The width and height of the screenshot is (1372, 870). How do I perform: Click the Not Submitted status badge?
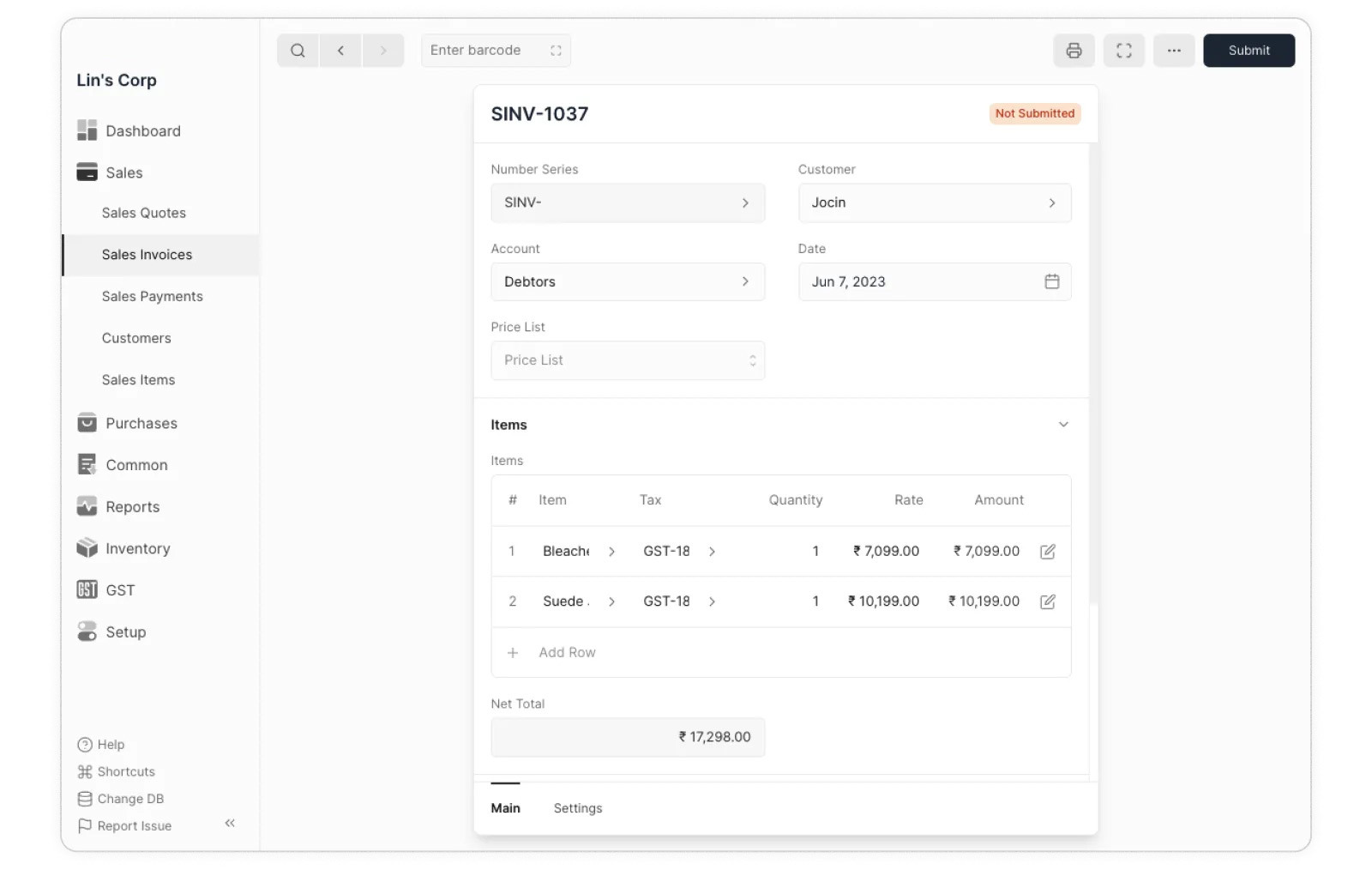[1034, 113]
